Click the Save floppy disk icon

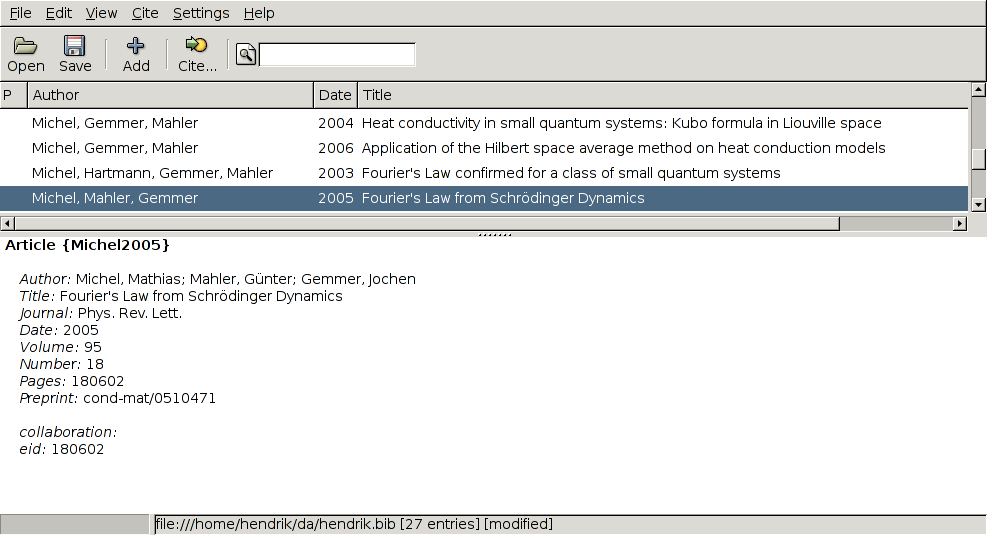click(x=75, y=46)
